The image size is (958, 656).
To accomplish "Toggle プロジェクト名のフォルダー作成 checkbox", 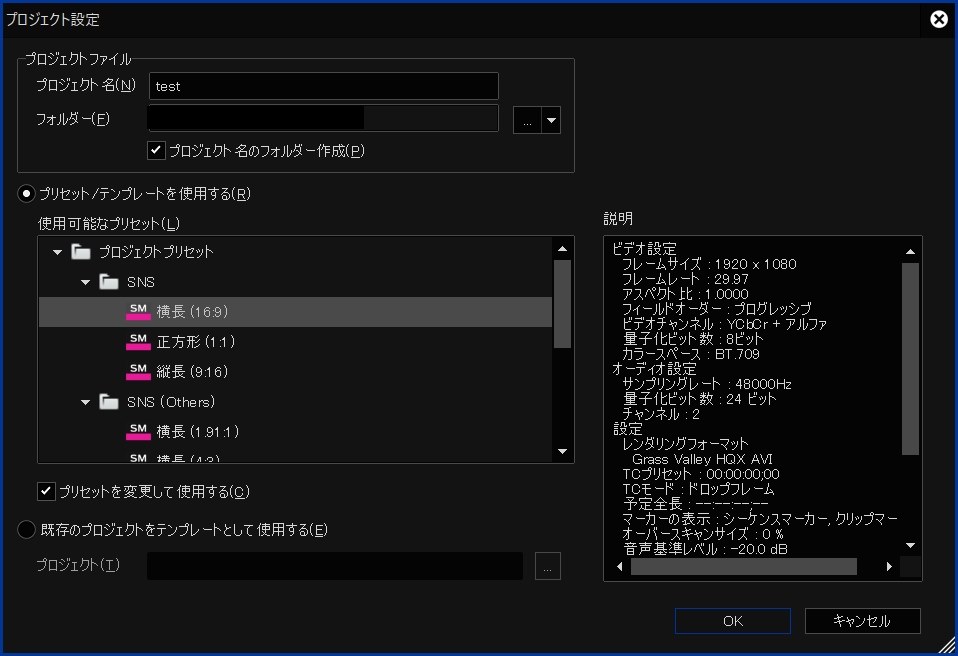I will click(x=156, y=150).
